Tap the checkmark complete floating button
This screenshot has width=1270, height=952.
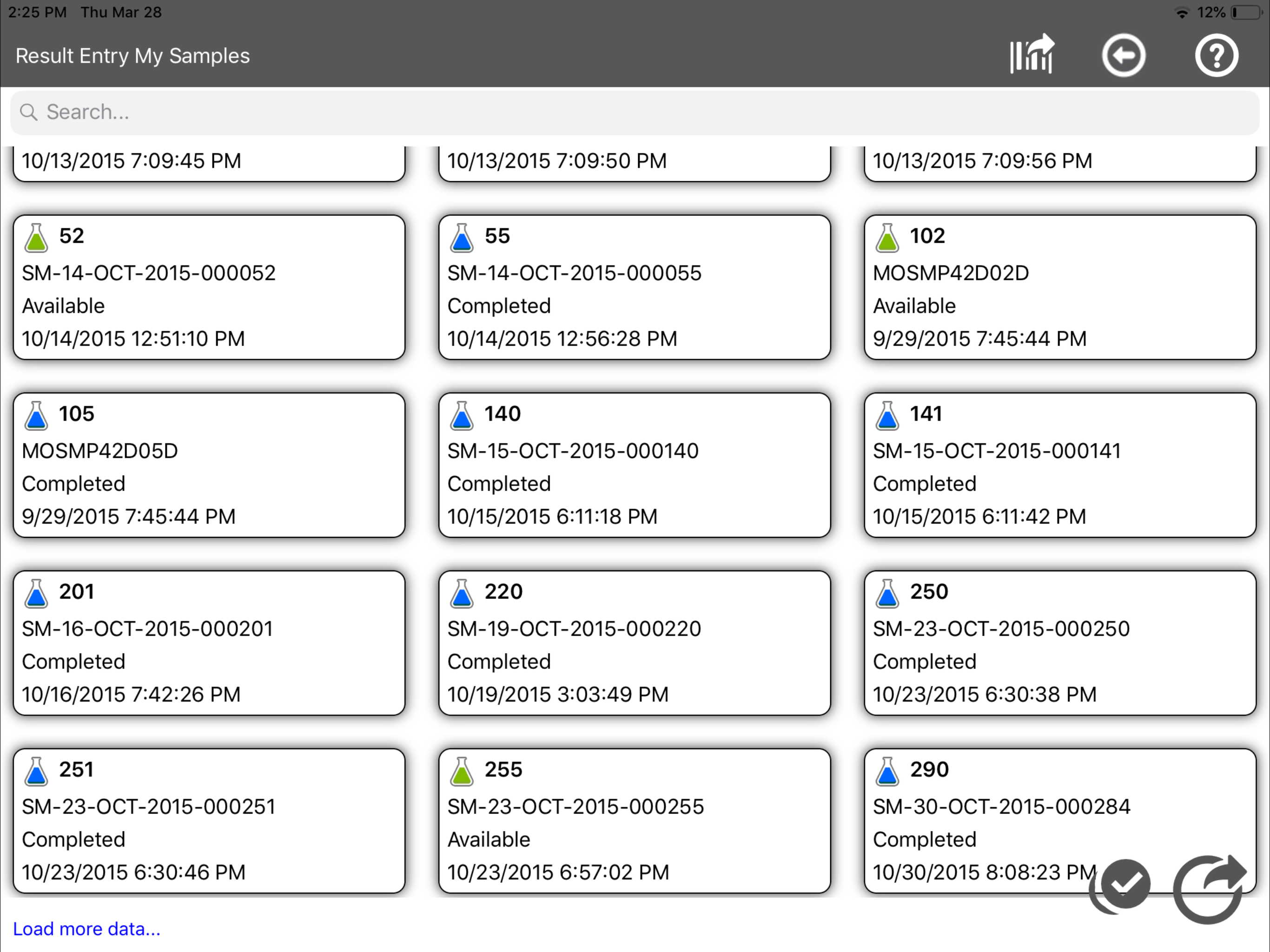coord(1120,886)
